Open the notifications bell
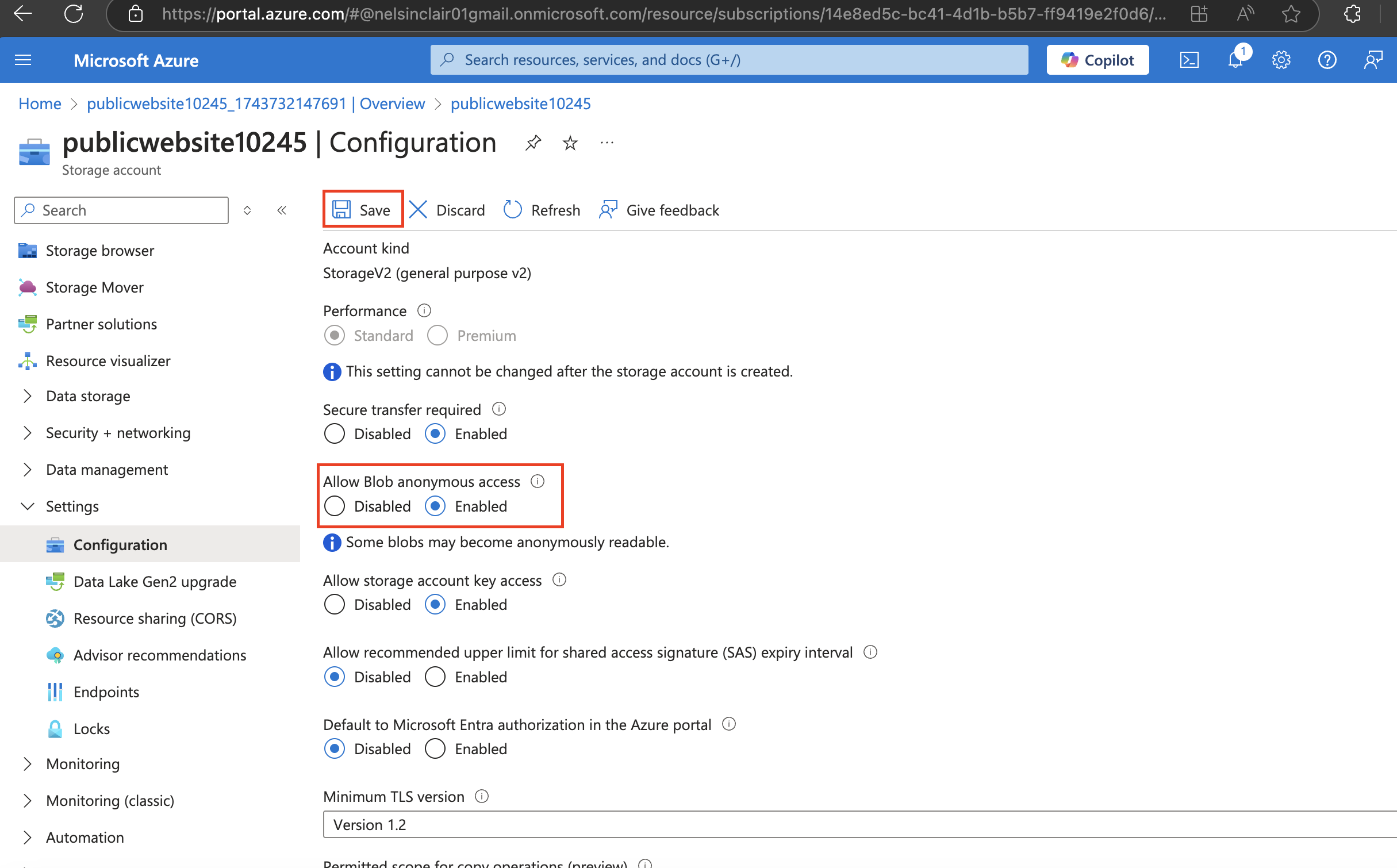 1235,60
